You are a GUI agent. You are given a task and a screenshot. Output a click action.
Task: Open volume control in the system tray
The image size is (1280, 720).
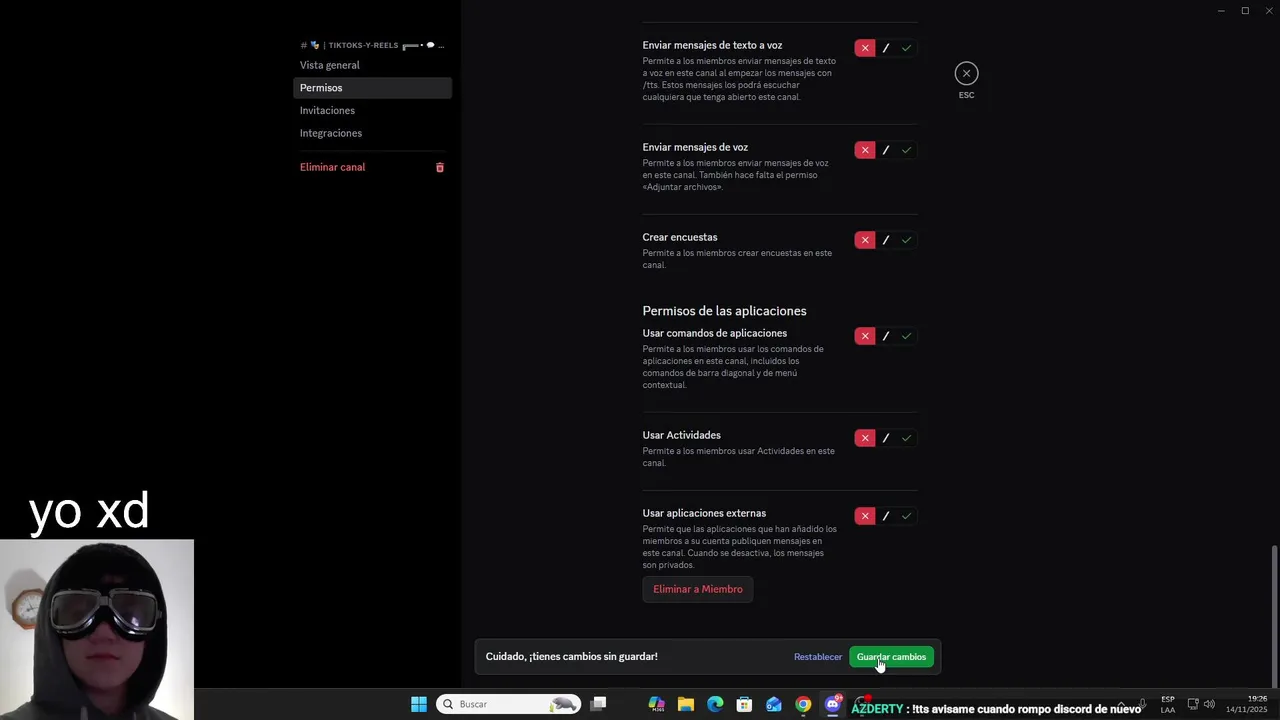pos(1209,704)
